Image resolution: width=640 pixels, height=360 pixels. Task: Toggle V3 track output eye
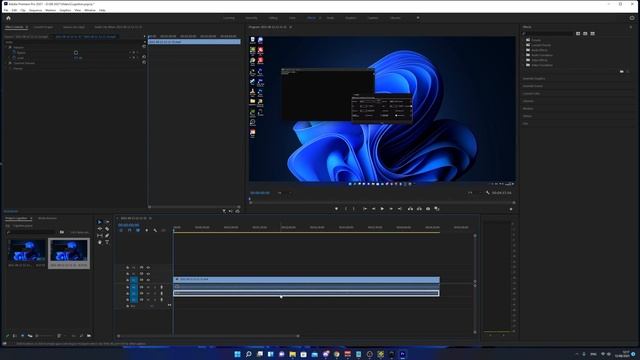tap(148, 268)
